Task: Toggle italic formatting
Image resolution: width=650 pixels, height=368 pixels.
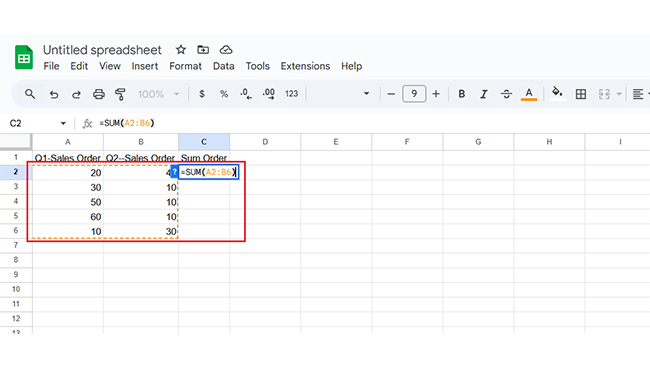Action: pos(484,94)
